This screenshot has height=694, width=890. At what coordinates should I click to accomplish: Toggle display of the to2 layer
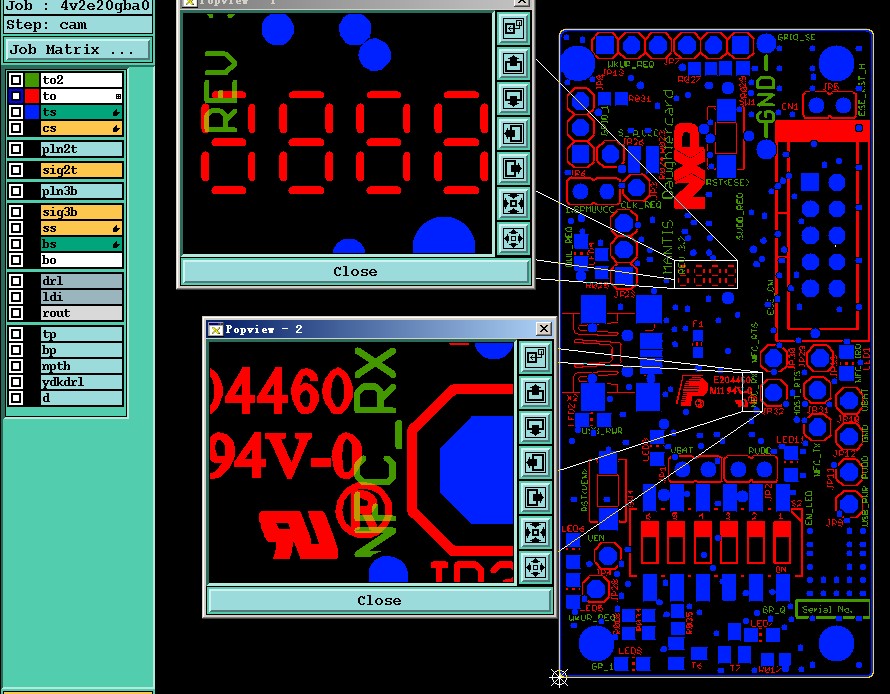16,80
